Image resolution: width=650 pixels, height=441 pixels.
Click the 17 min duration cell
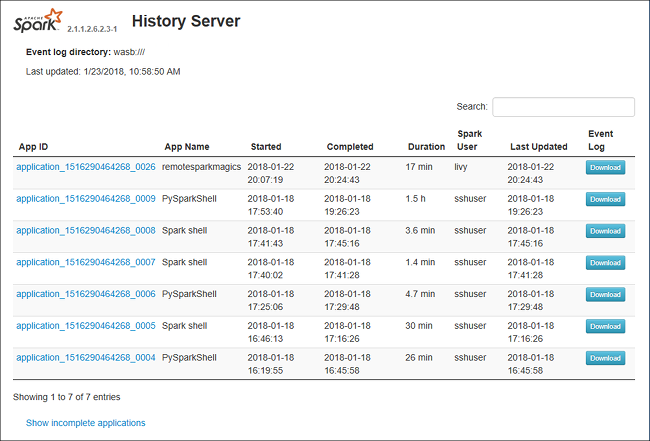click(419, 167)
